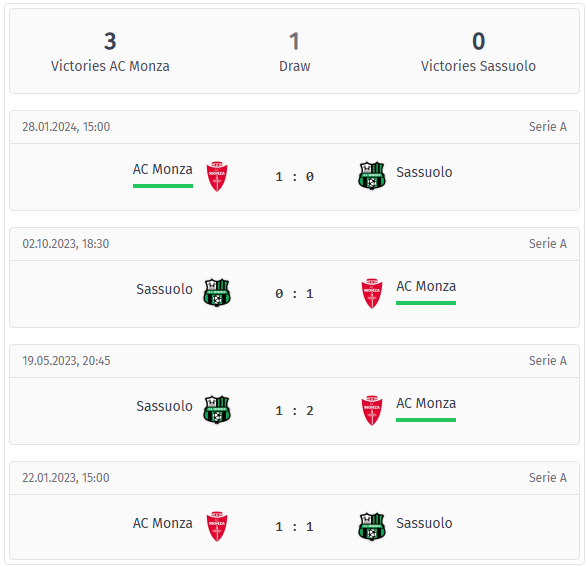This screenshot has height=567, width=587.
Task: Open the 1 : 2 match score
Action: (x=294, y=411)
